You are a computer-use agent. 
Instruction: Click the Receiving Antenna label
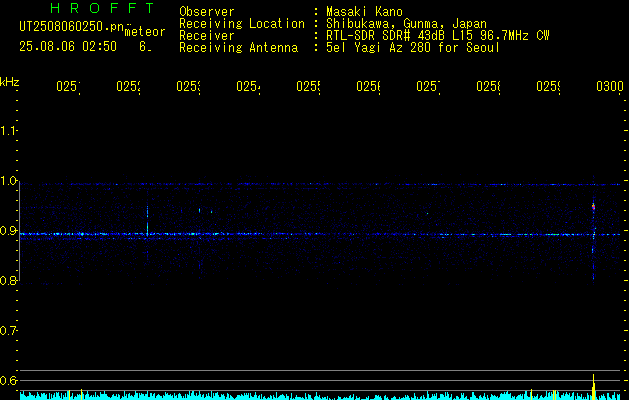click(x=238, y=48)
